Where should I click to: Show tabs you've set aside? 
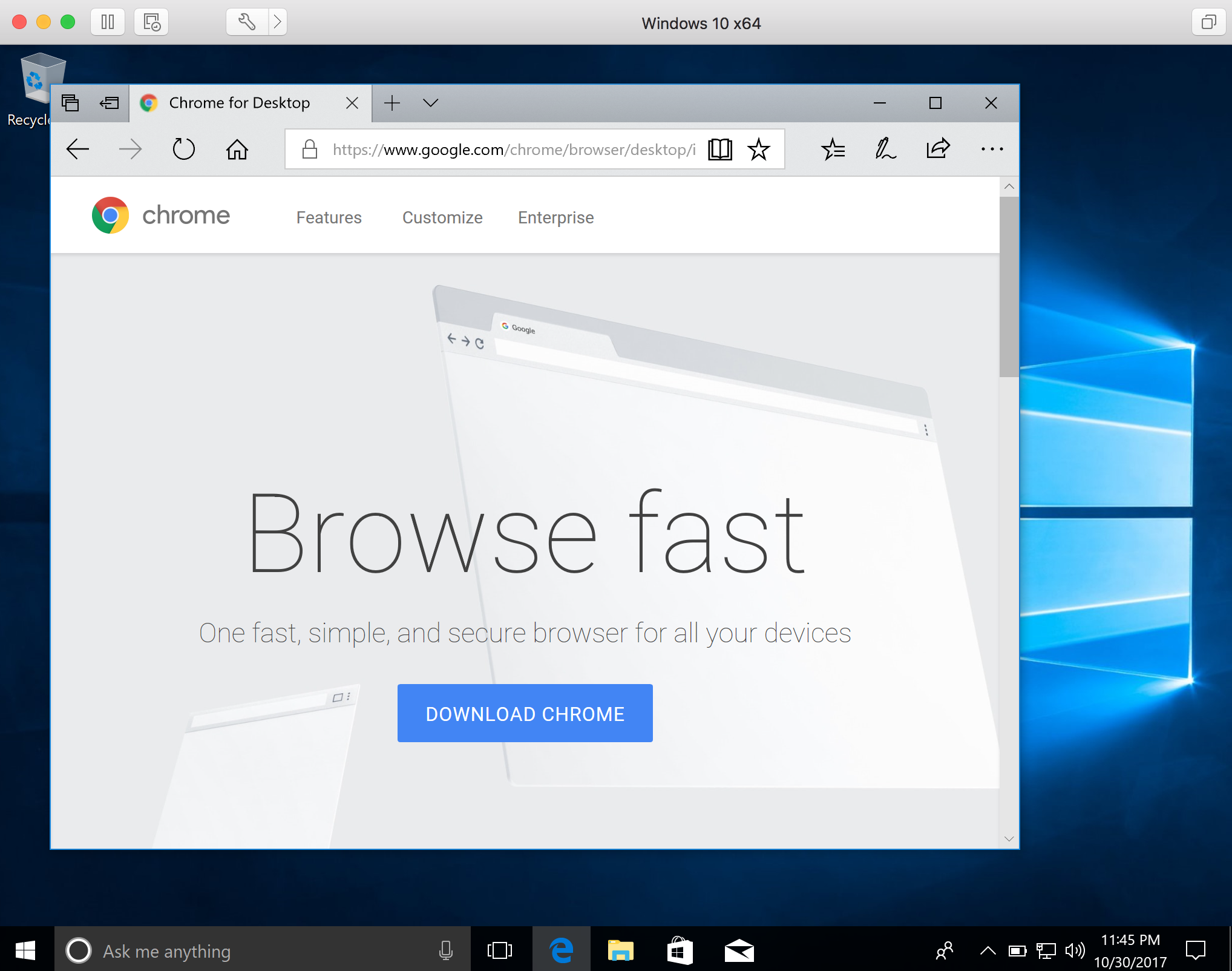click(70, 103)
